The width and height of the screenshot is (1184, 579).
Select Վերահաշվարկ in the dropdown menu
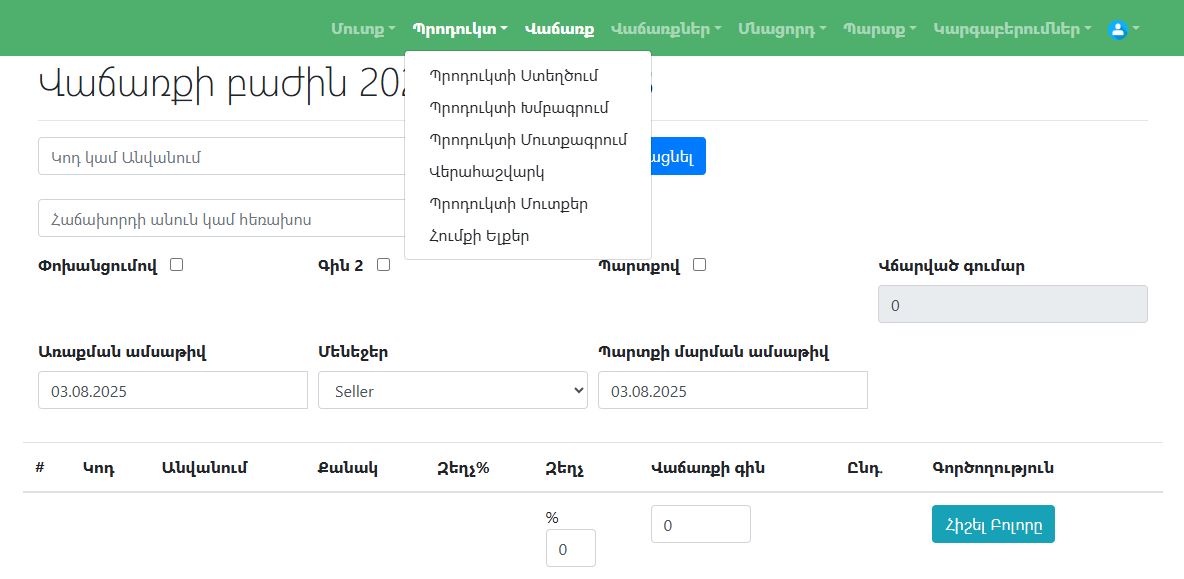tap(486, 171)
